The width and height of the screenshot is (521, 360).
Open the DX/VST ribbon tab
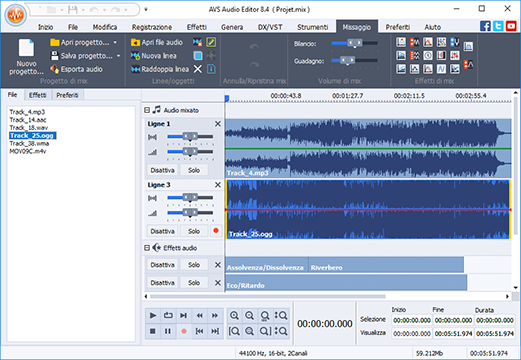point(270,27)
